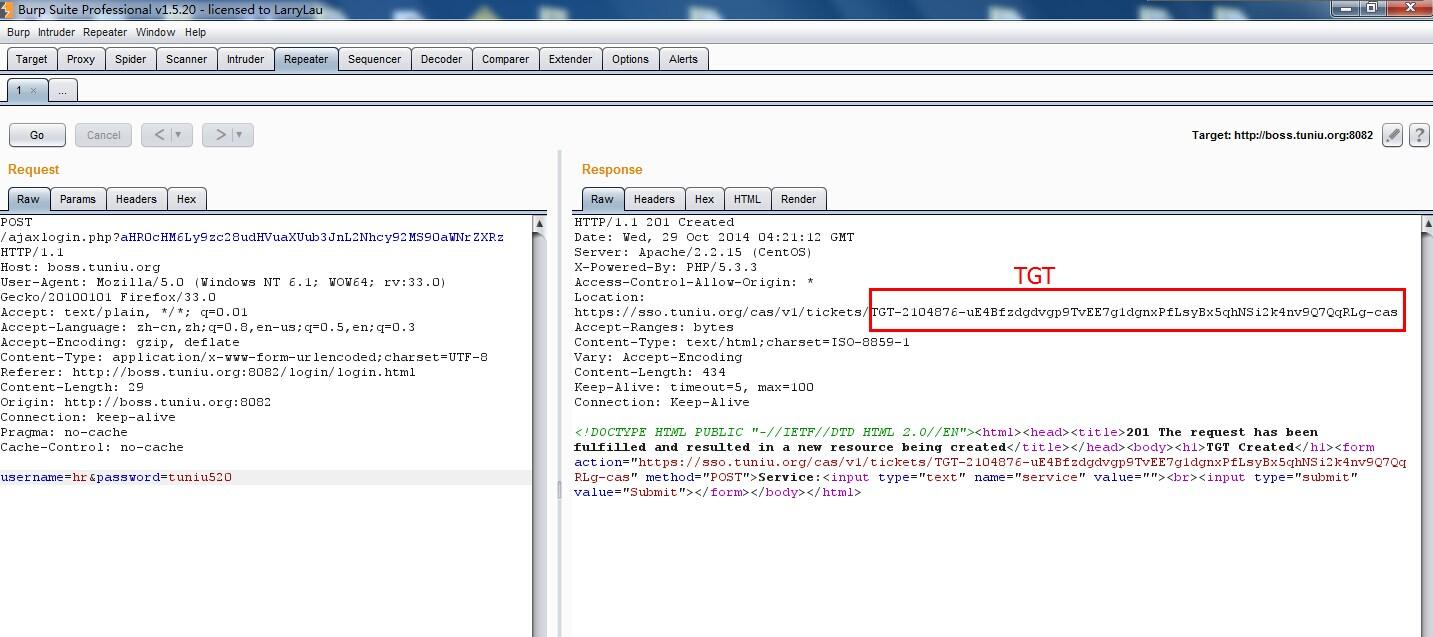Go forward in request history
Viewport: 1433px width, 637px height.
click(219, 135)
